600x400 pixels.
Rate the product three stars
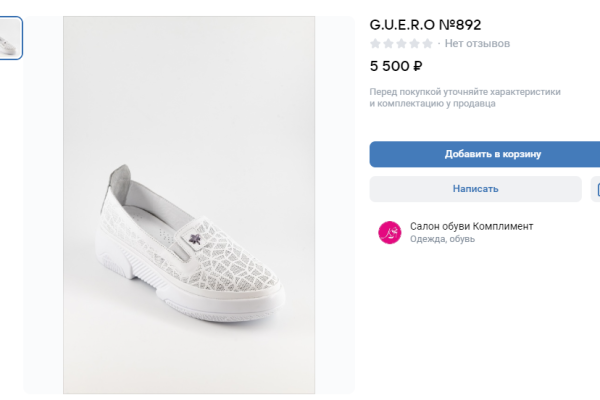tap(401, 44)
